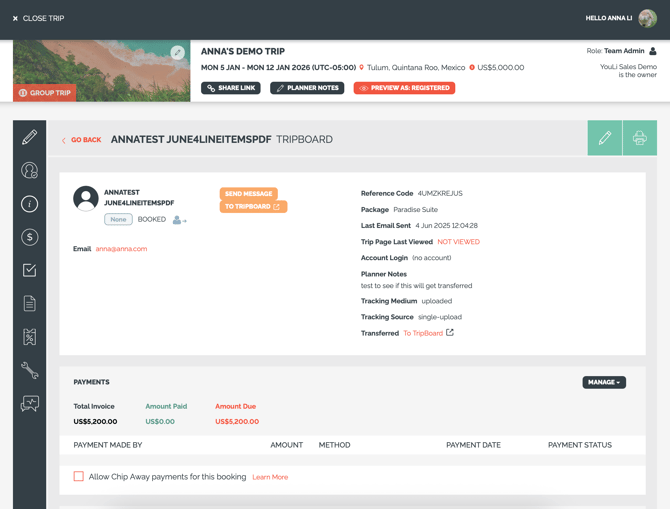Open Planner Notes
The width and height of the screenshot is (670, 509).
[307, 88]
